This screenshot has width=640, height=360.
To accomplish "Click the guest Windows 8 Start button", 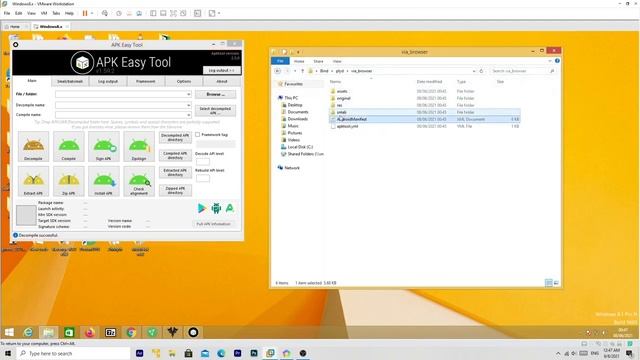I will pos(9,332).
